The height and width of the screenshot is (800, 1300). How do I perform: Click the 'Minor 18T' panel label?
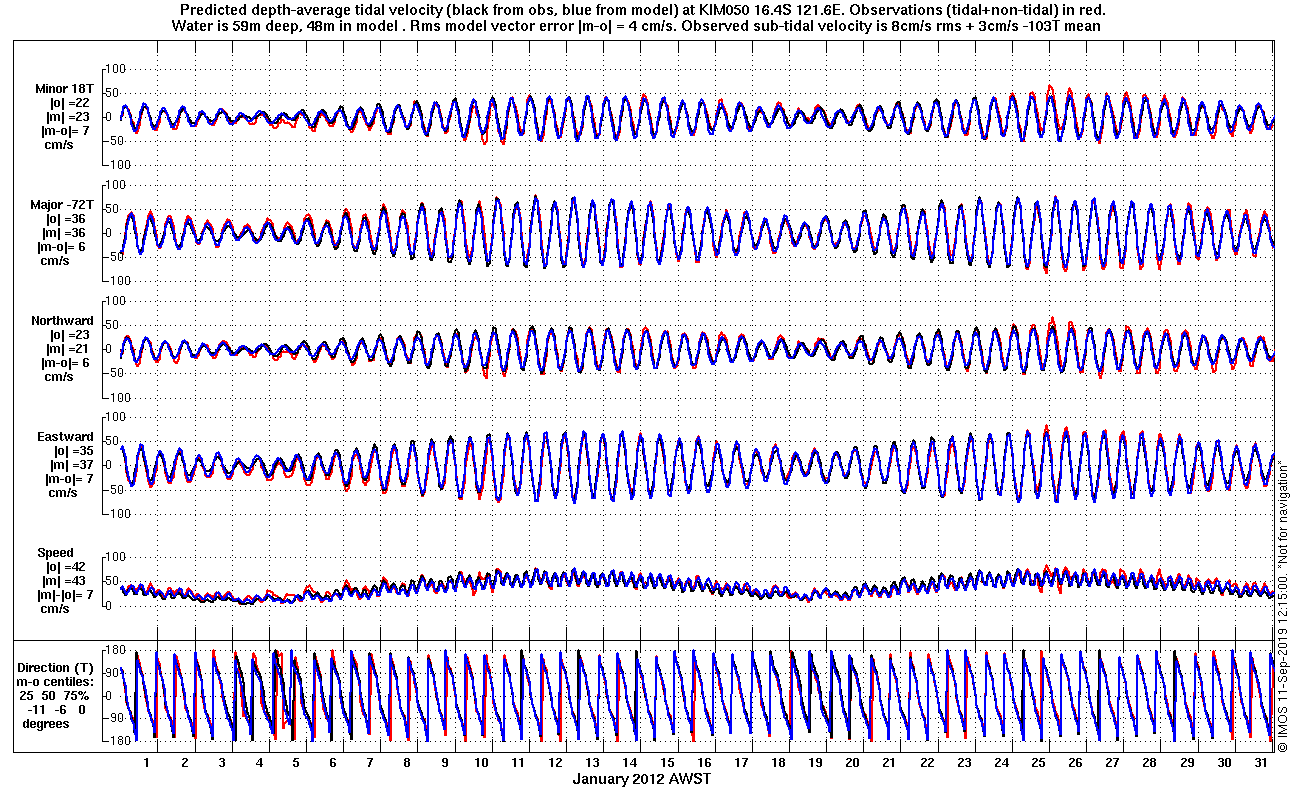(x=64, y=89)
